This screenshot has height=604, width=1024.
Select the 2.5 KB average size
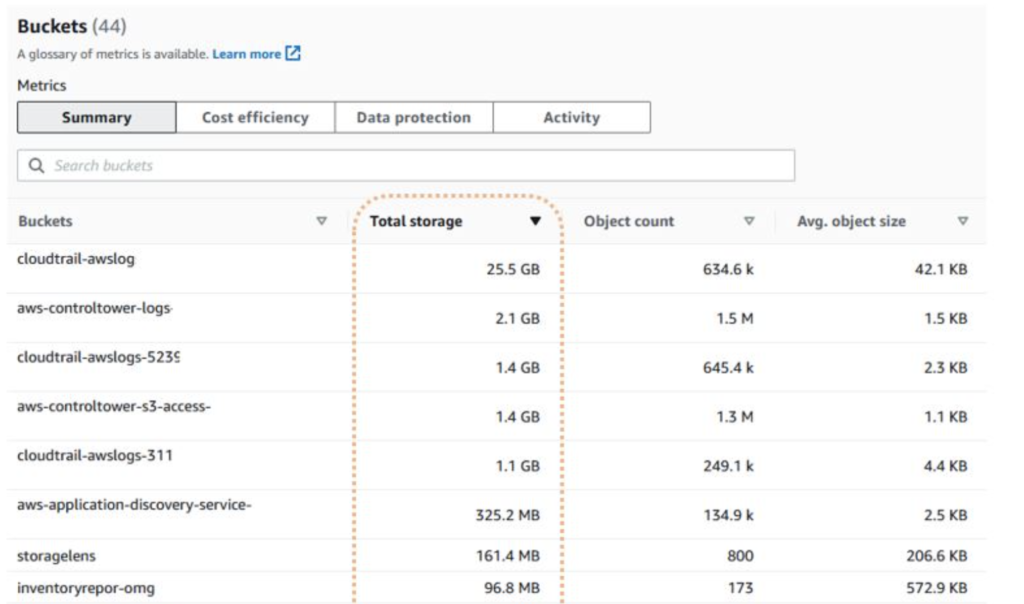click(946, 515)
